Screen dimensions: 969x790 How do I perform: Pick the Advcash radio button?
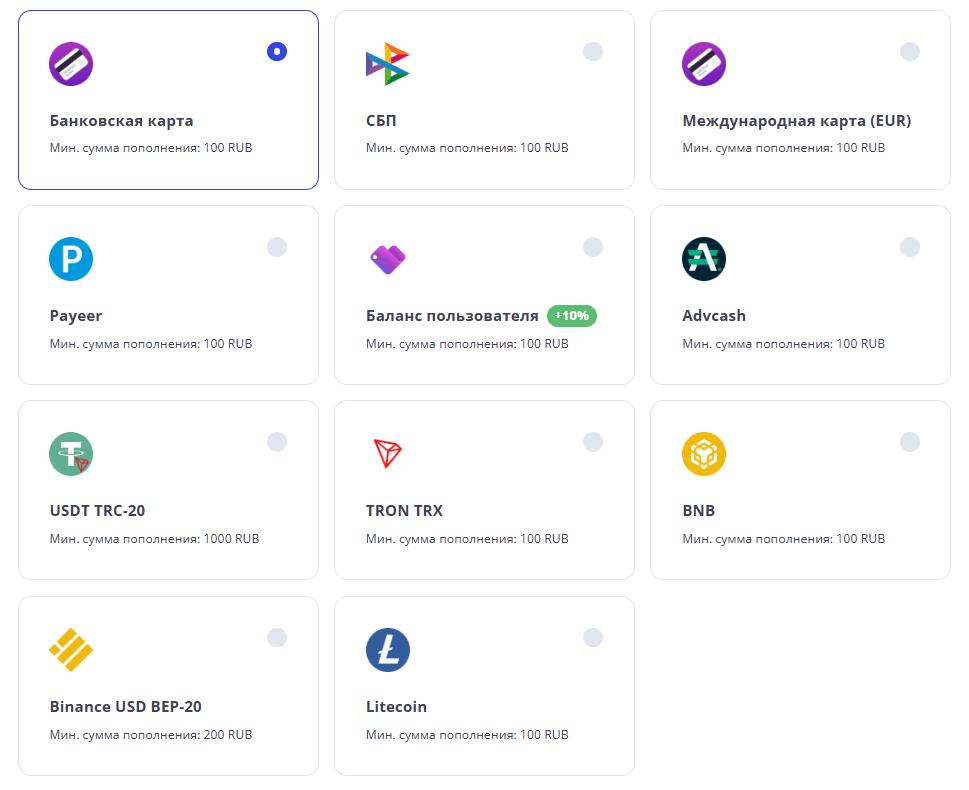[910, 247]
